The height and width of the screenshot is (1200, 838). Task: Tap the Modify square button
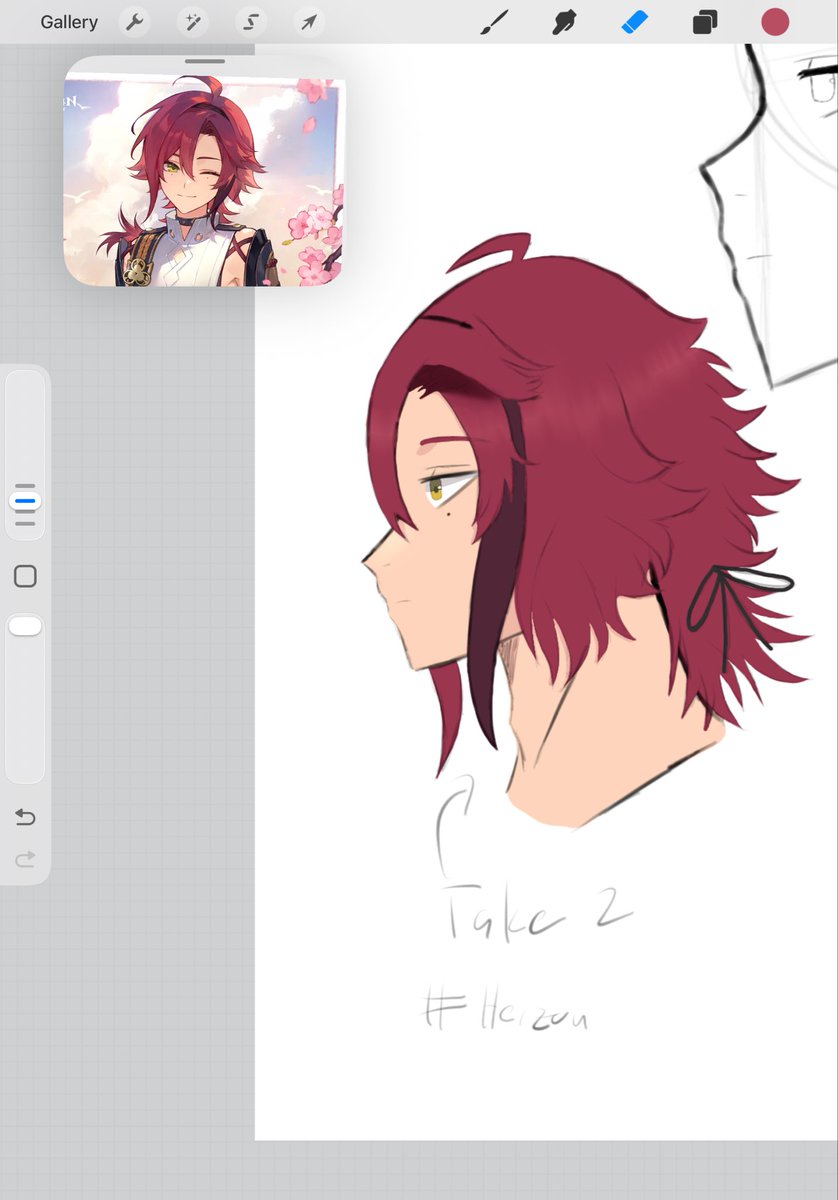pyautogui.click(x=25, y=576)
